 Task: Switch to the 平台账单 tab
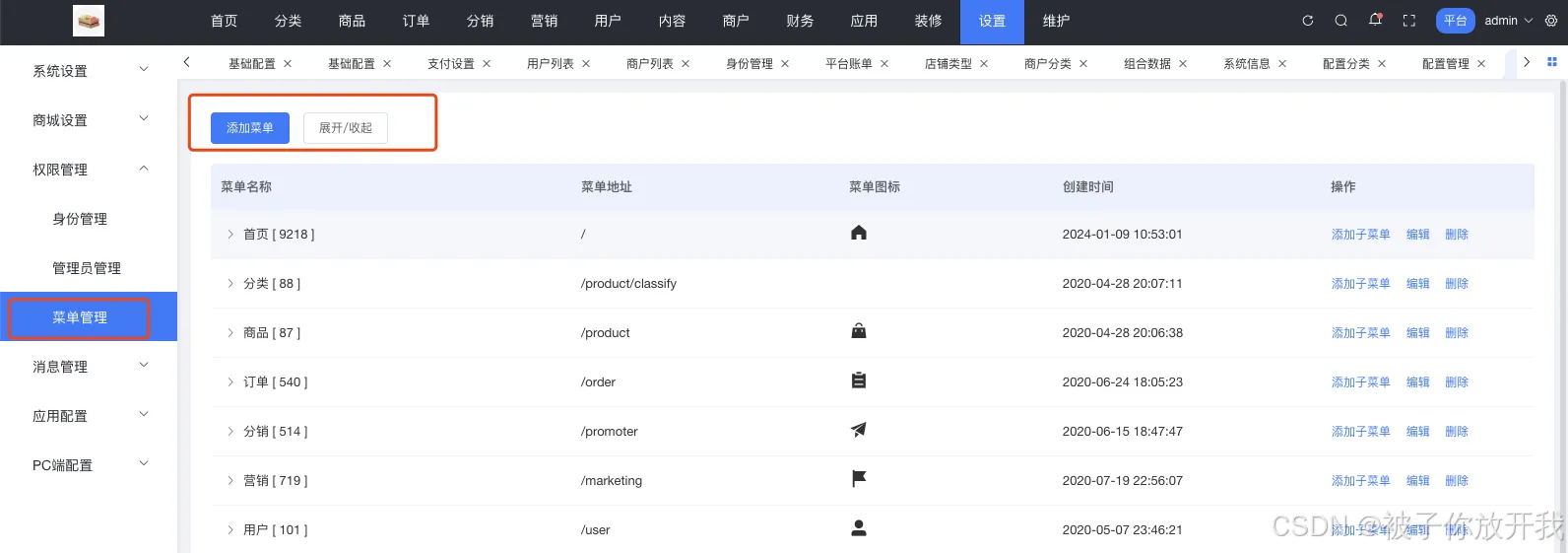[849, 64]
